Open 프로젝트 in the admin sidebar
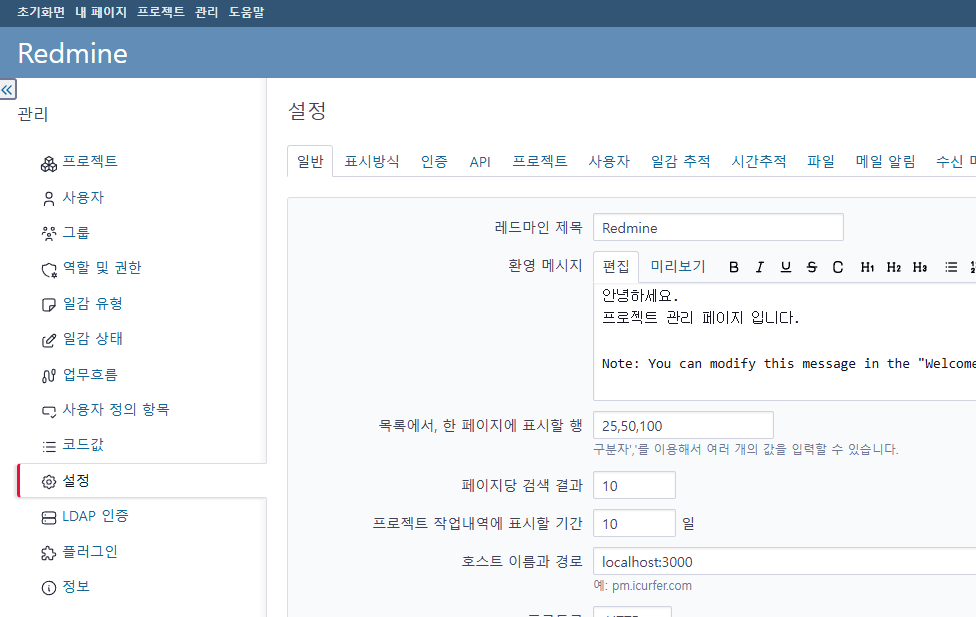 click(90, 162)
